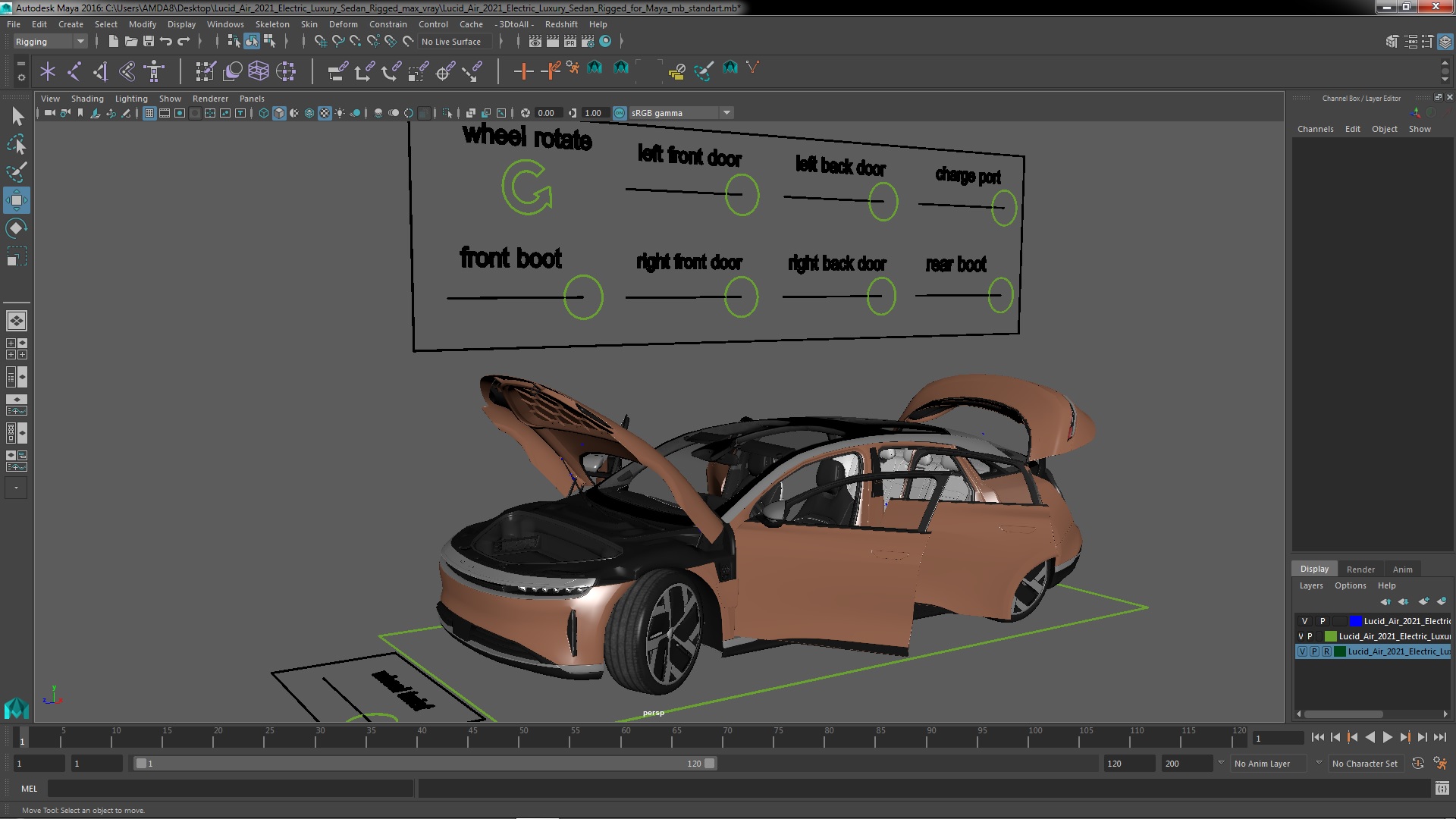The height and width of the screenshot is (819, 1456).
Task: Click the light green layer color swatch
Action: (x=1330, y=636)
